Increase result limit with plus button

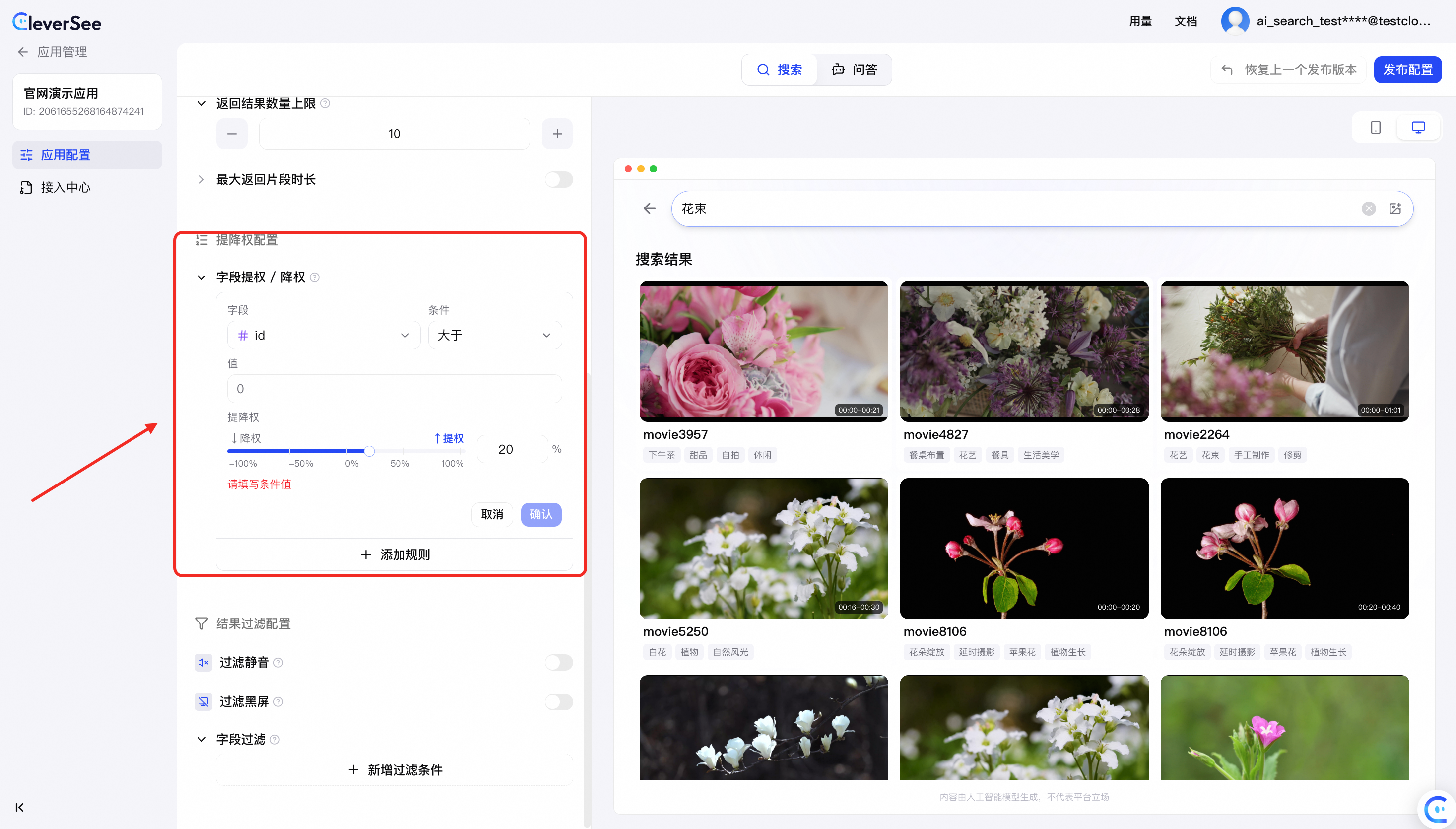point(557,134)
